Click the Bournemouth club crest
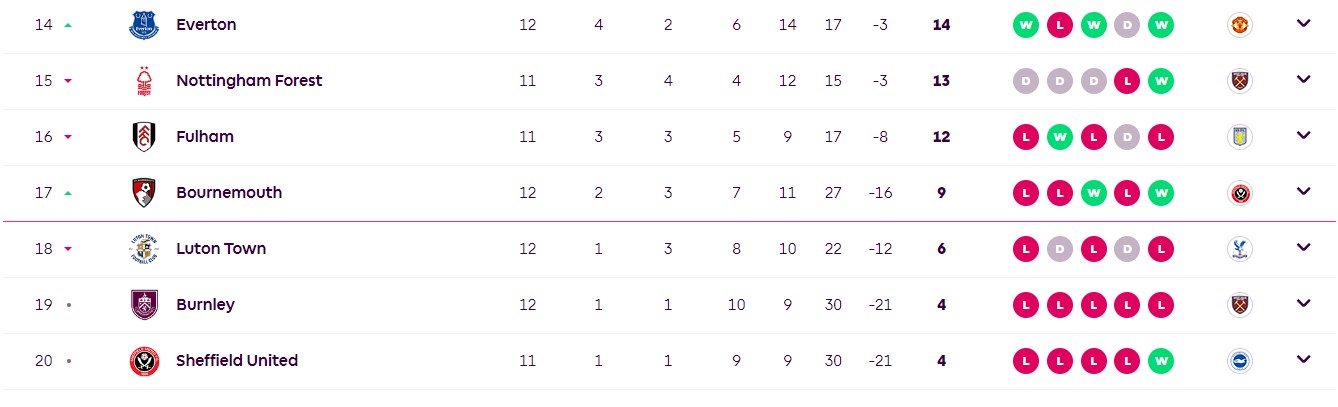1338x407 pixels. pos(144,193)
